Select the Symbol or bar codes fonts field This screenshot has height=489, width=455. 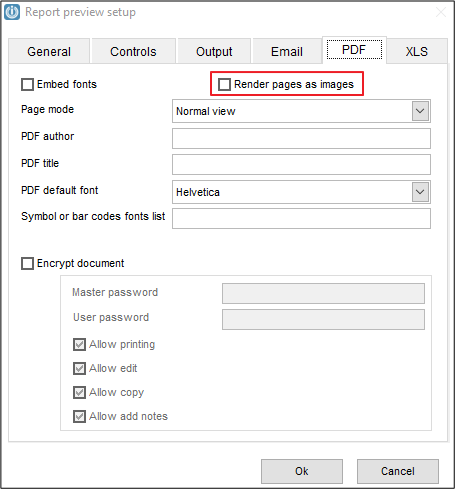[301, 218]
